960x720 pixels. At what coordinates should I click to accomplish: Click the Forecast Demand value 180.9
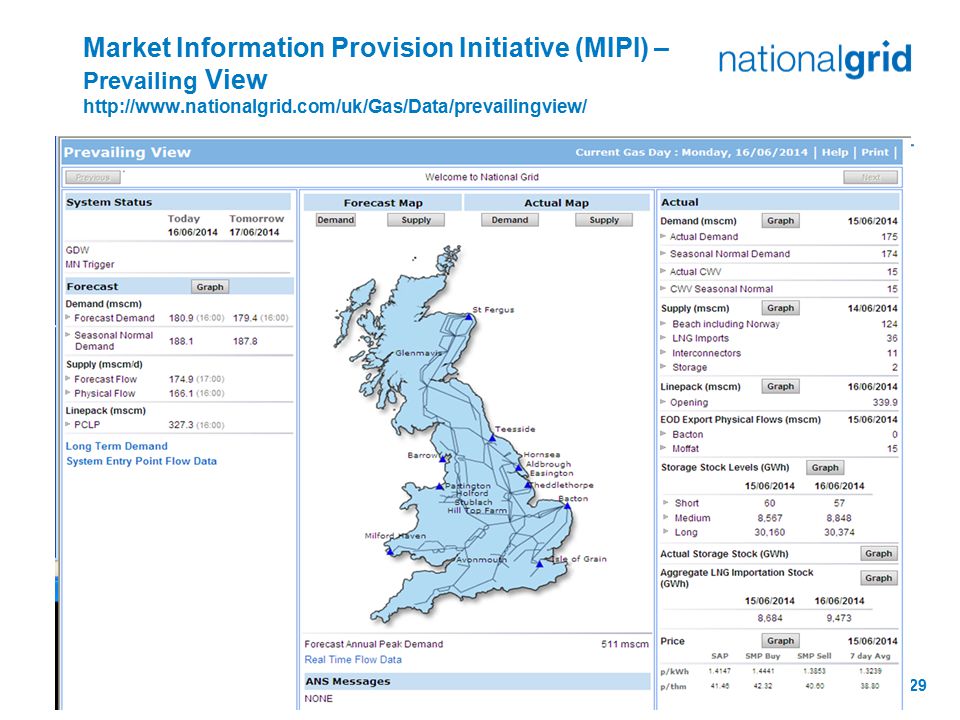tap(181, 318)
